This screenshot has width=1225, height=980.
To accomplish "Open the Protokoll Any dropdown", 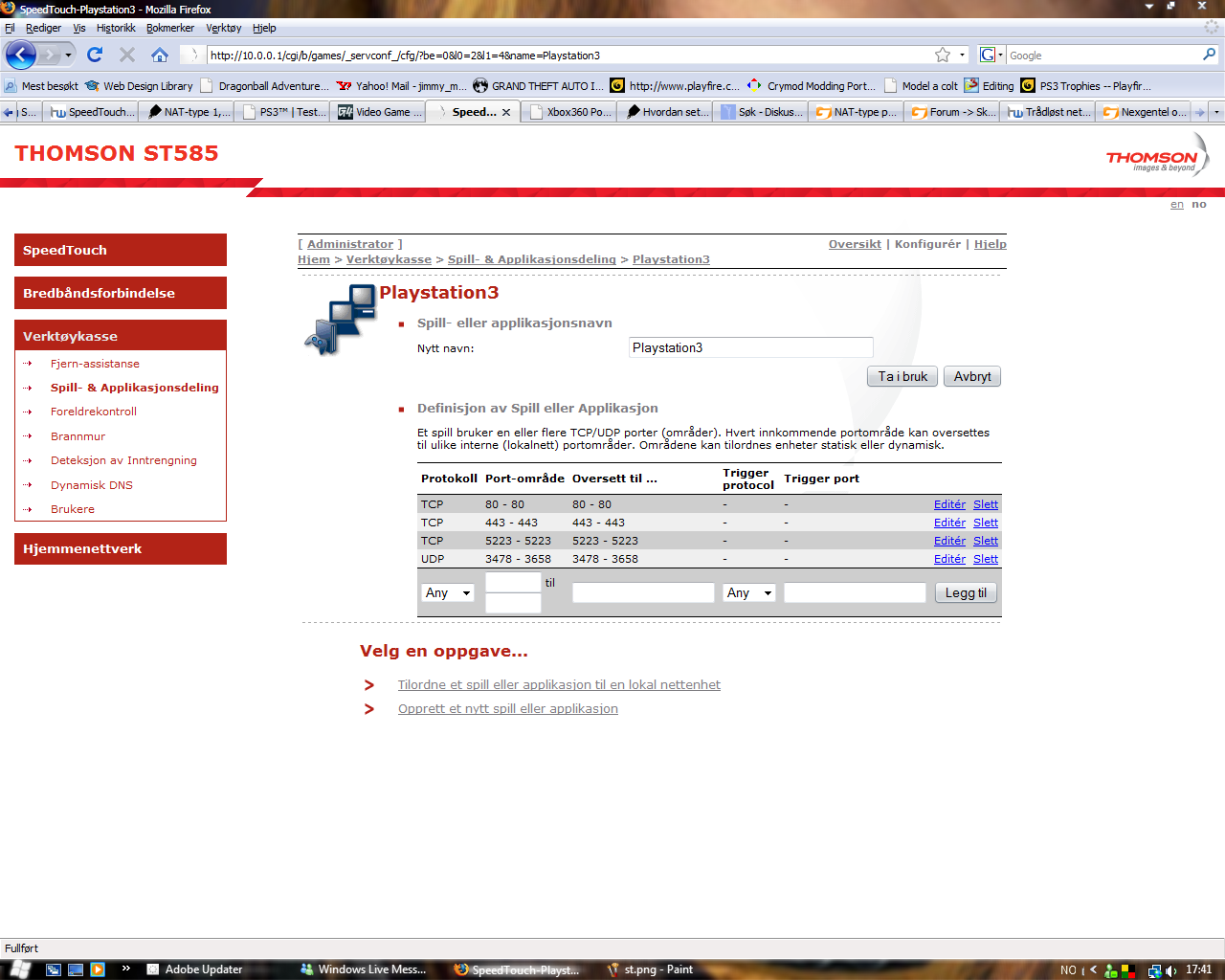I will click(448, 592).
